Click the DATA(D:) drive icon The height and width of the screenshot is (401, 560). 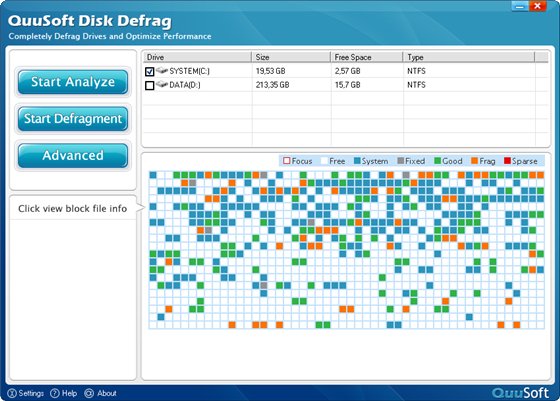pos(162,84)
